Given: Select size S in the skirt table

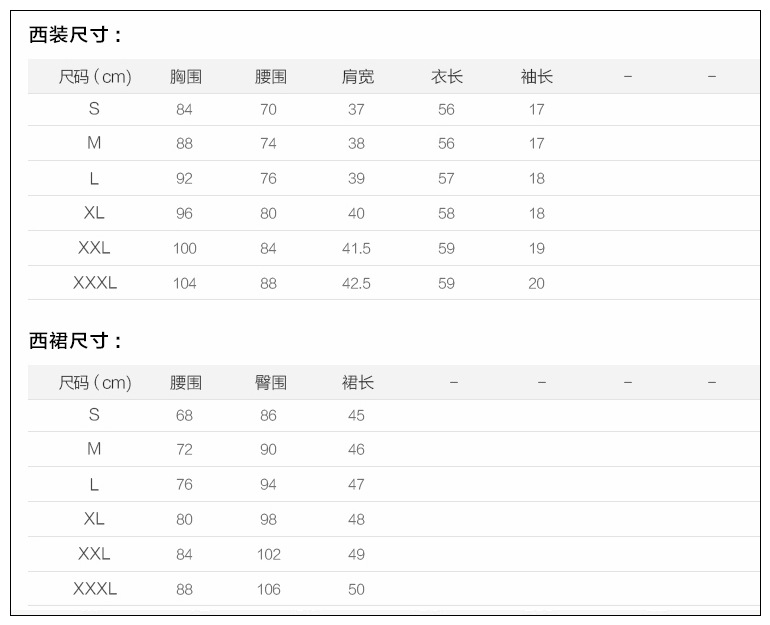Looking at the screenshot, I should tap(94, 414).
